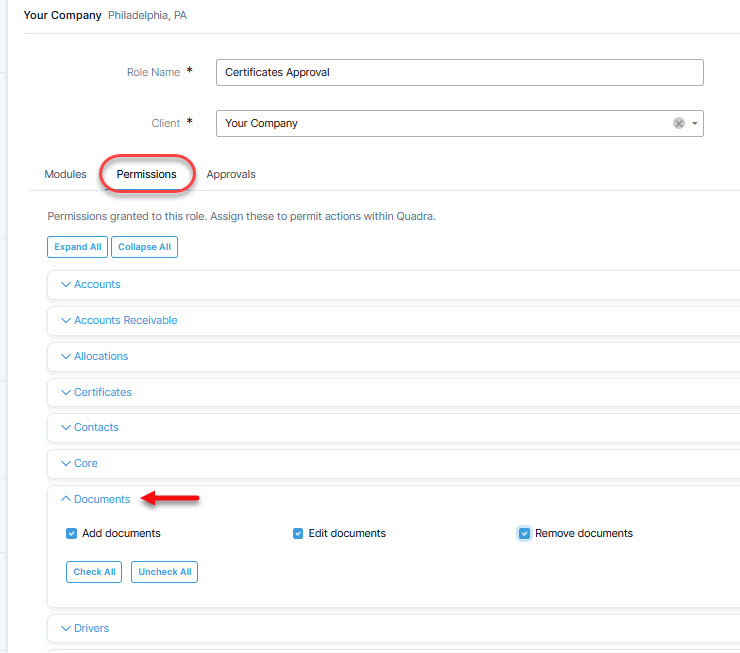Expand the Accounts Receivable section
This screenshot has width=740, height=653.
(x=124, y=321)
